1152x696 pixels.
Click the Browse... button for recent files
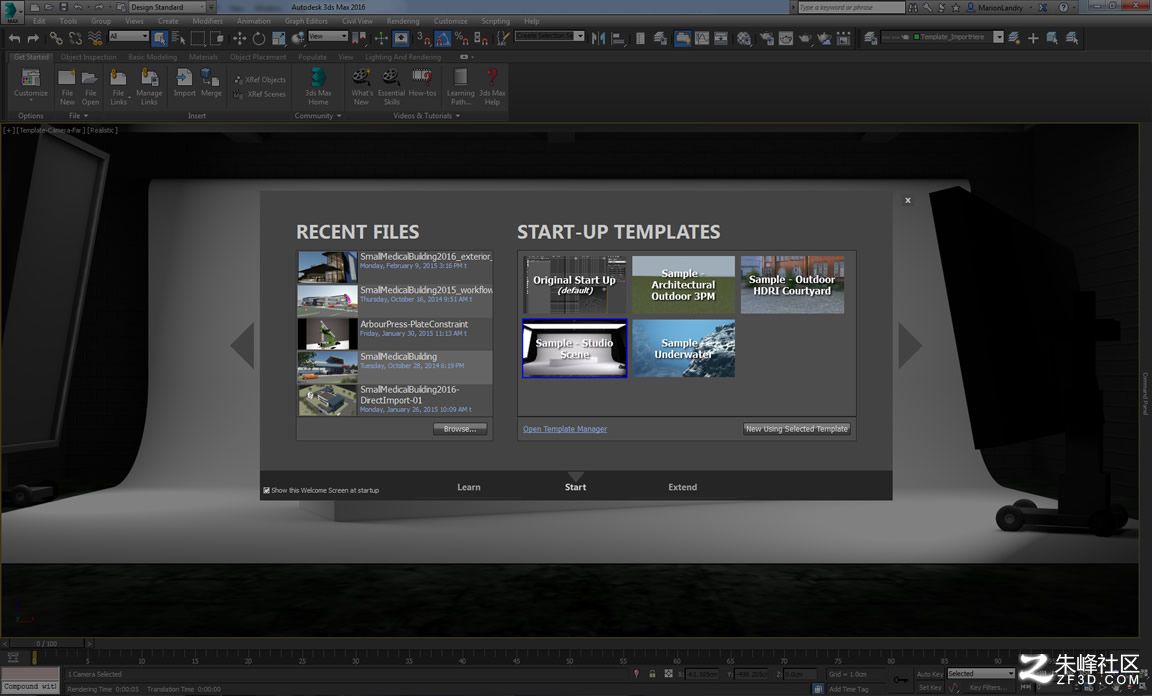pyautogui.click(x=460, y=429)
